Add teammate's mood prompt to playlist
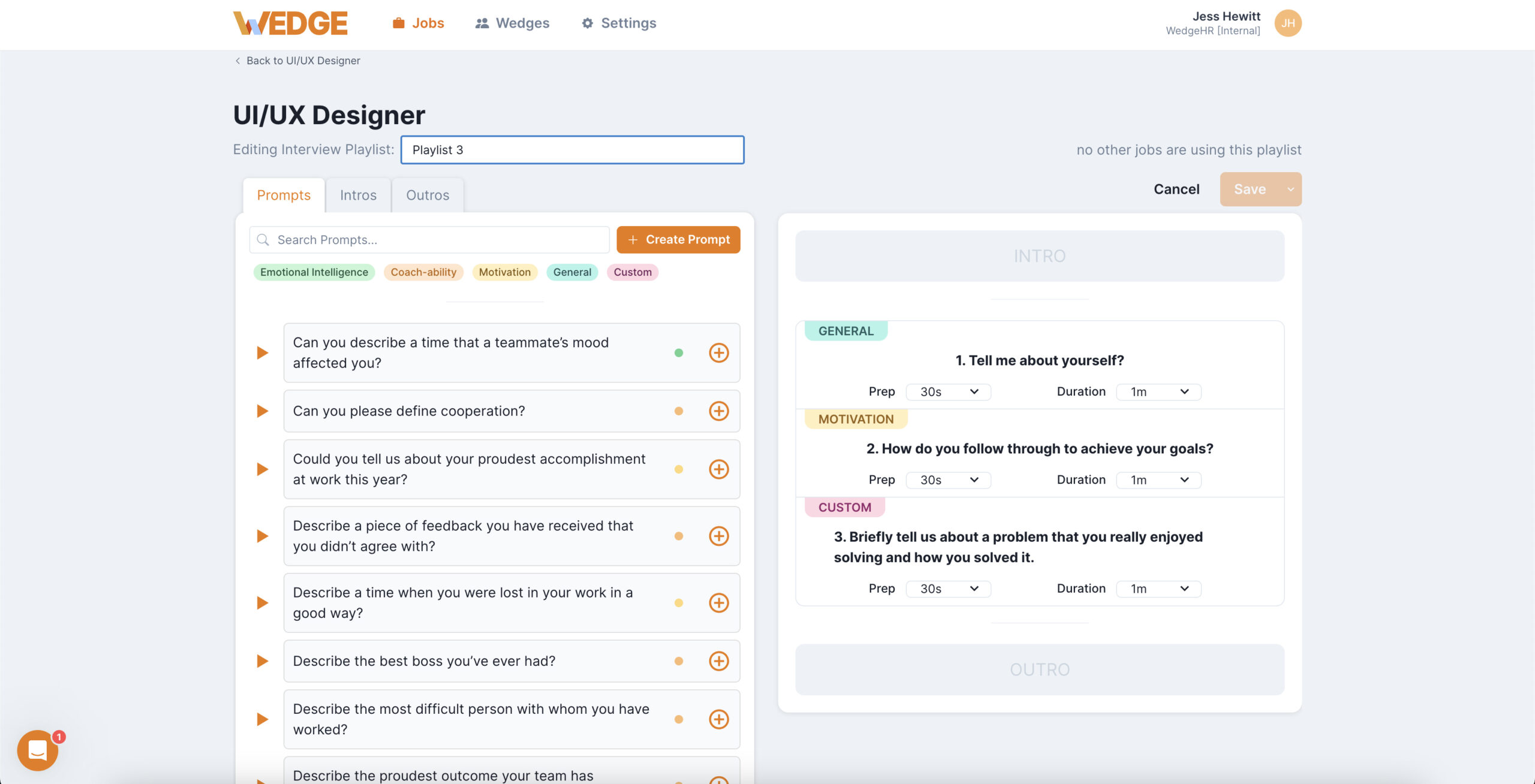Image resolution: width=1535 pixels, height=784 pixels. pos(719,352)
